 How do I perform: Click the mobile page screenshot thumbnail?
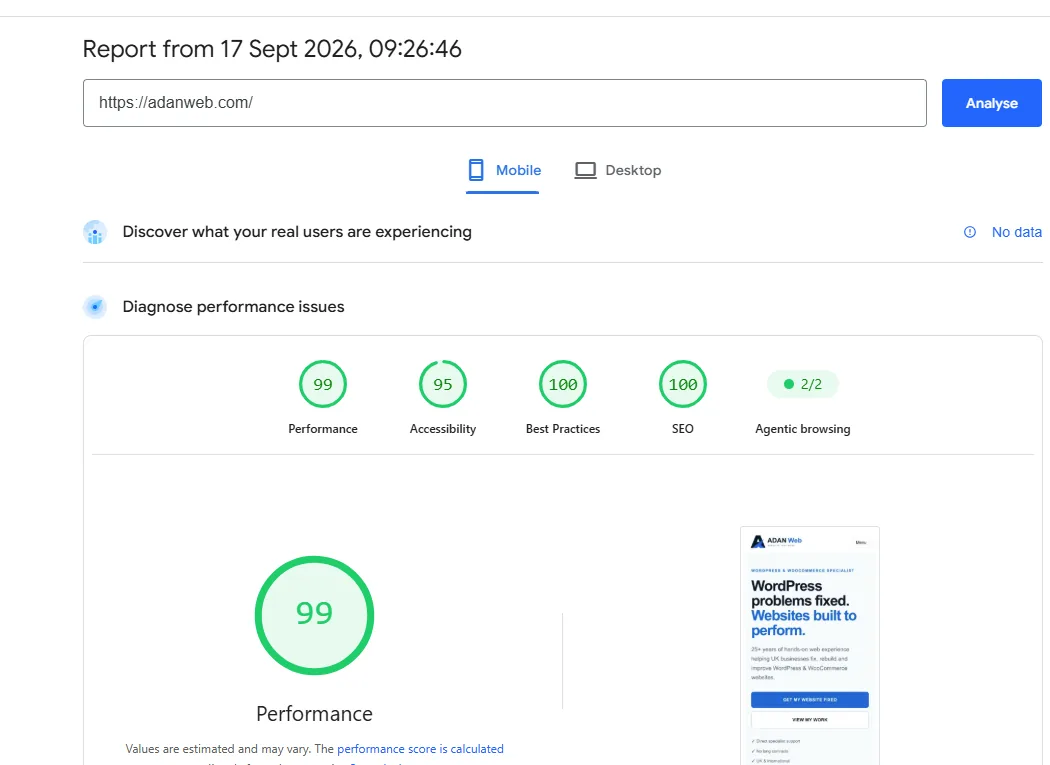coord(810,646)
